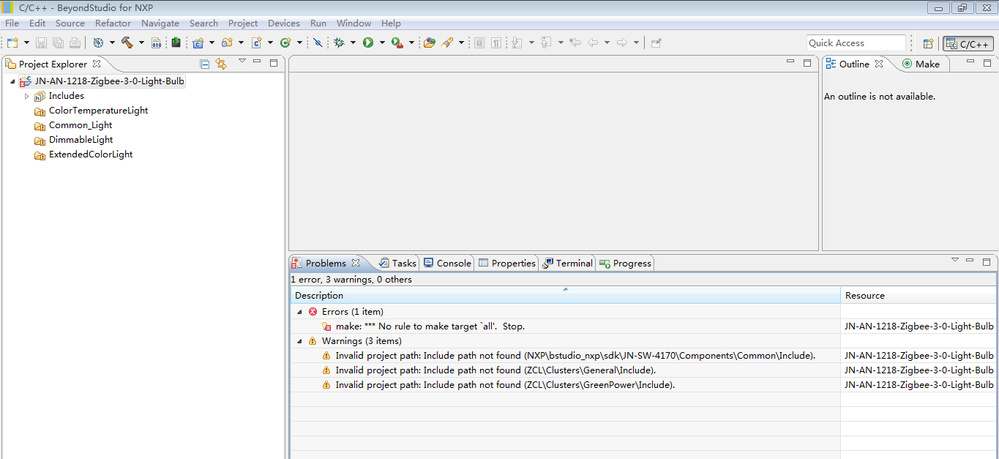Click the Quick Access search field
The height and width of the screenshot is (459, 999).
[856, 43]
